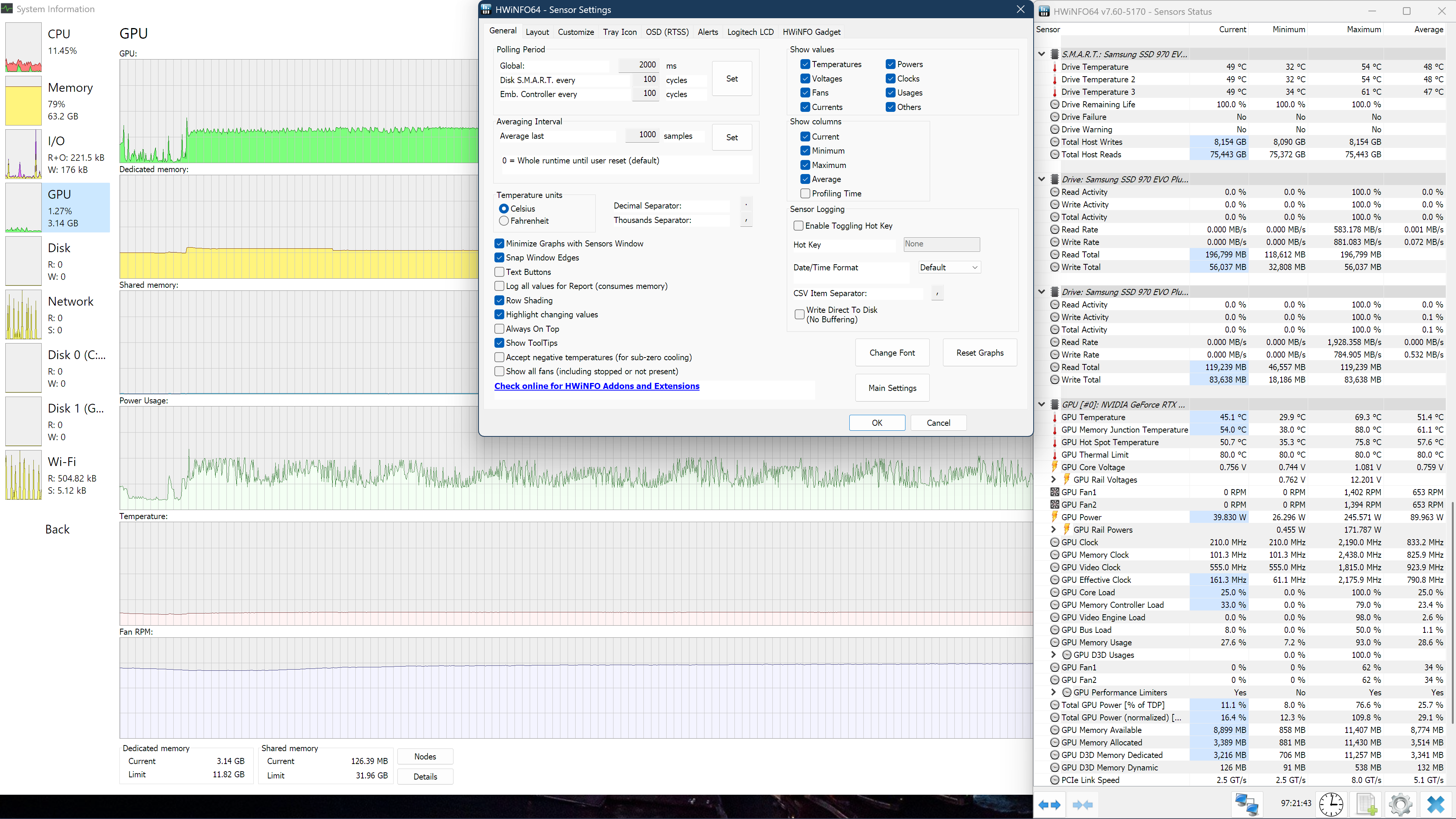The image size is (1456, 819).
Task: Click Drive Remaining Life circle icon
Action: (x=1055, y=104)
